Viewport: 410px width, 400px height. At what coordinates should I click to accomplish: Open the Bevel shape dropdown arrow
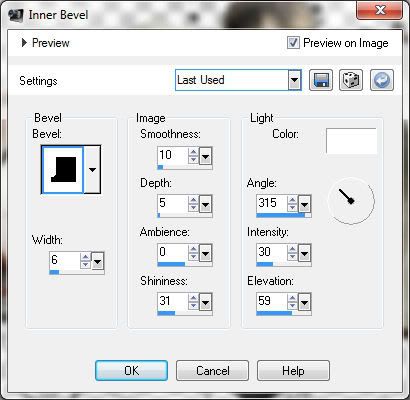pyautogui.click(x=92, y=169)
